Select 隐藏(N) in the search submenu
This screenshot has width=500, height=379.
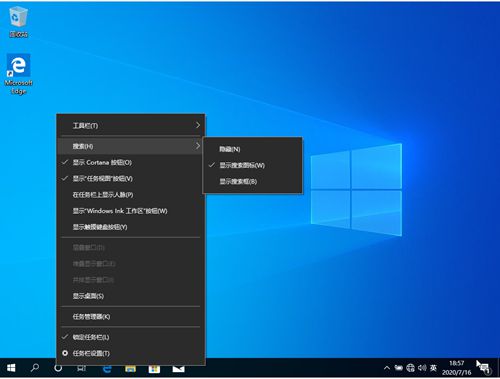pos(253,149)
